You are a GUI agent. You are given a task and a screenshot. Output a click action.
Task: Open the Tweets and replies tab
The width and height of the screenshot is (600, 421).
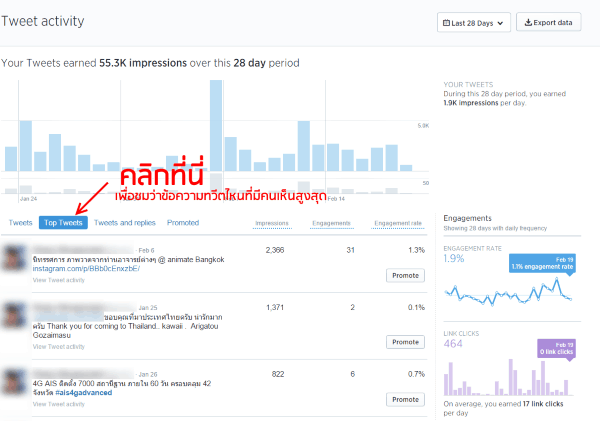[x=125, y=223]
